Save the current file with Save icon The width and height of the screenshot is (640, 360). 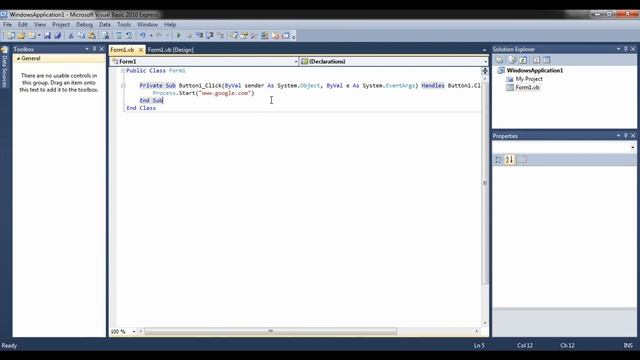click(47, 36)
